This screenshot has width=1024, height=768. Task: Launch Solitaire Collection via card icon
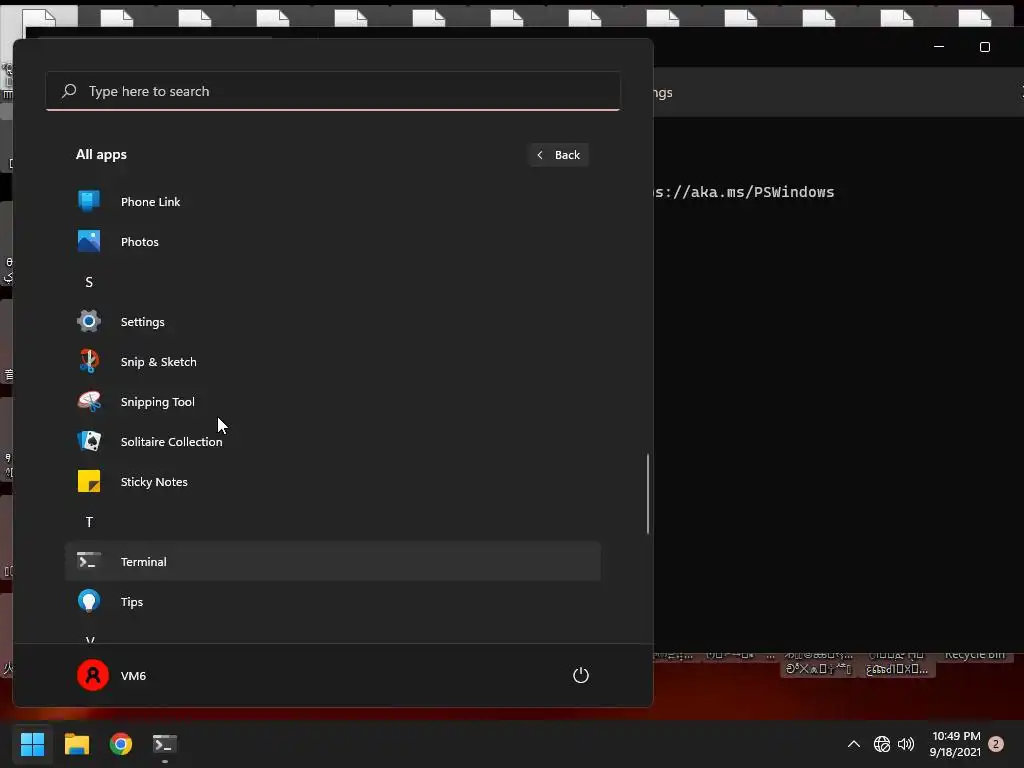(89, 441)
